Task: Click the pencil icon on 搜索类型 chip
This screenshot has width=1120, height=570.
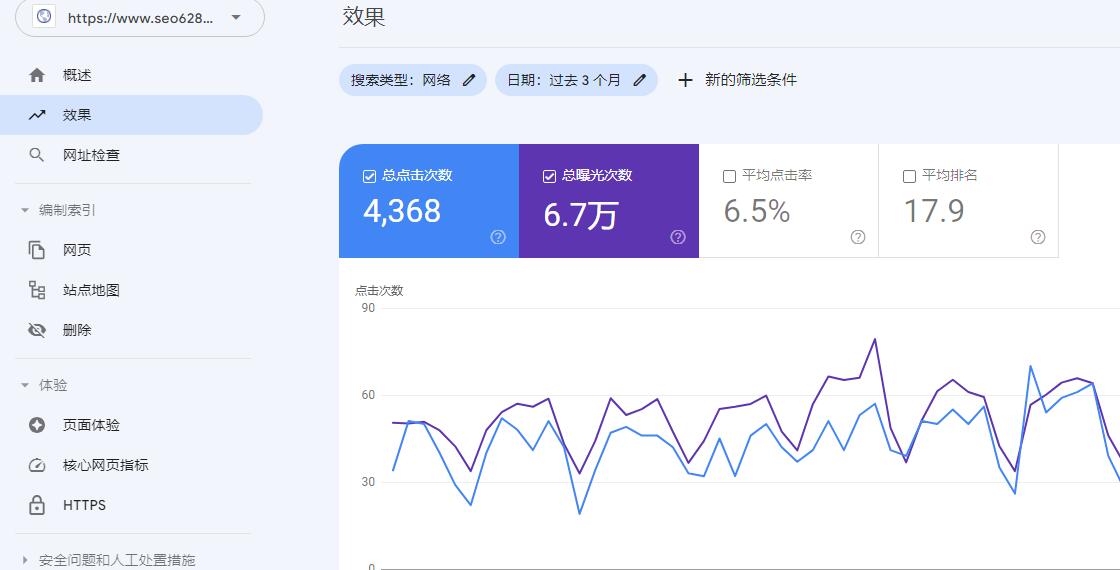Action: 469,80
